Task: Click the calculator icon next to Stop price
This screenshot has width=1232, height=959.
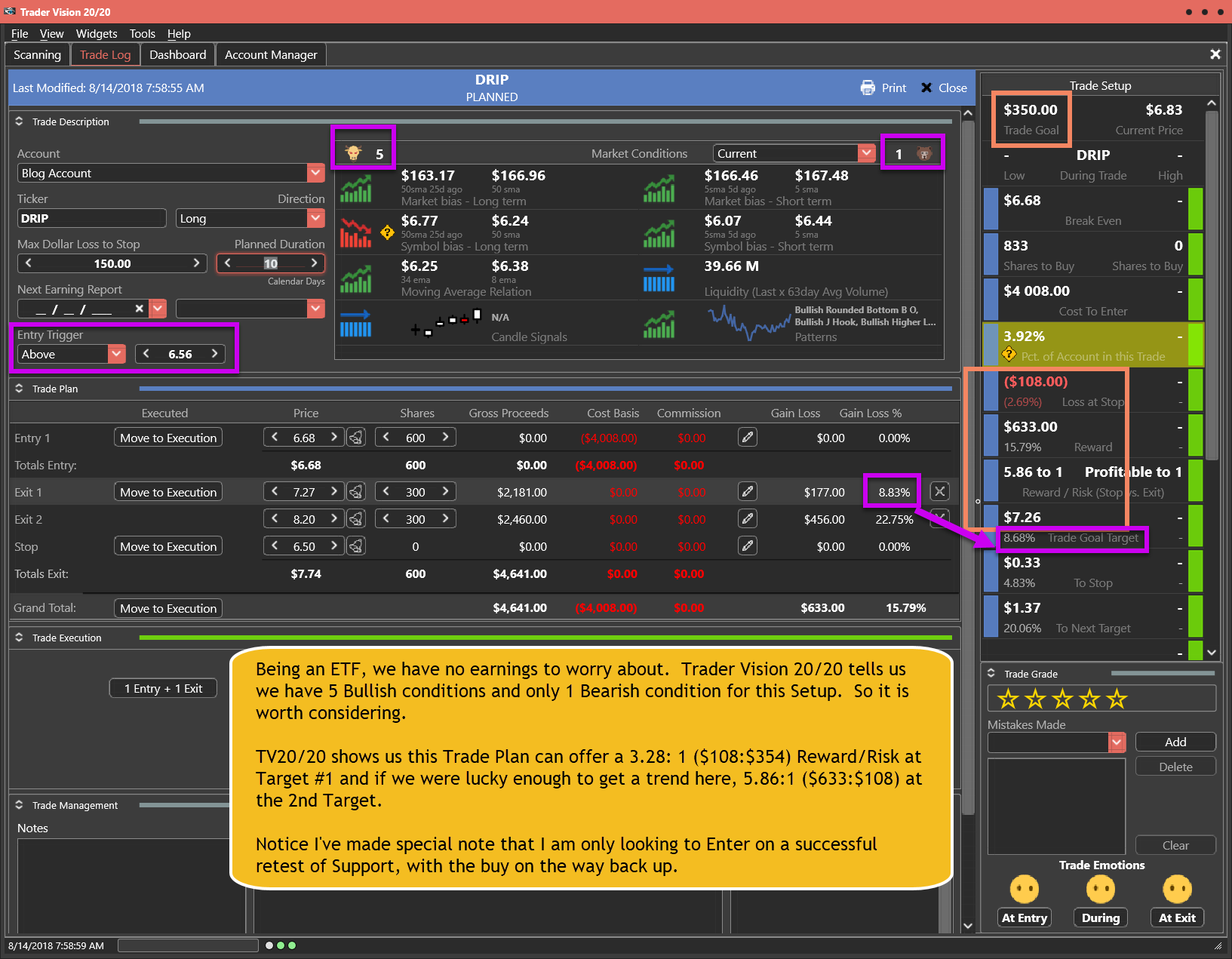Action: (356, 546)
